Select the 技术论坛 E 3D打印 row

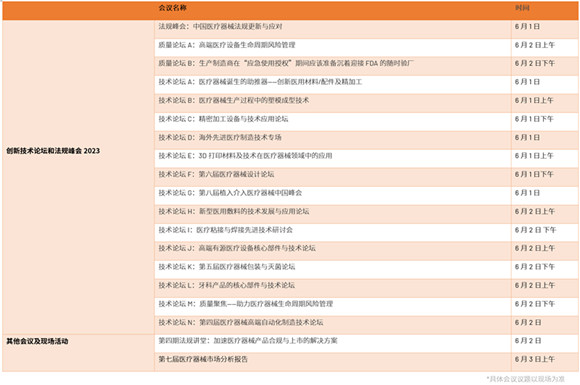point(366,159)
